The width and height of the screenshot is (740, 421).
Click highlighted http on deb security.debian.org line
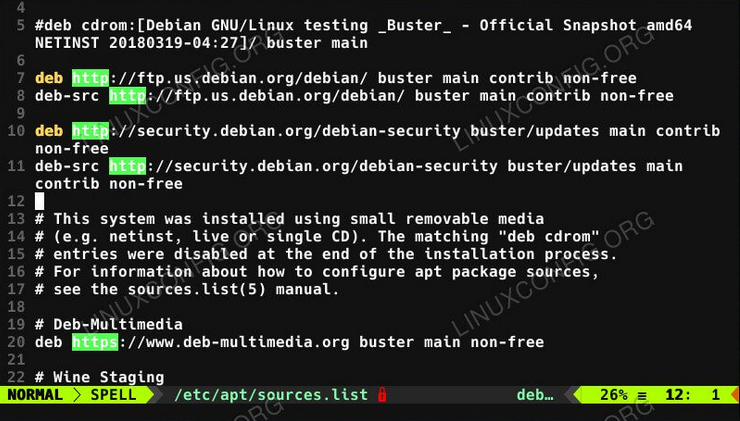(x=90, y=131)
